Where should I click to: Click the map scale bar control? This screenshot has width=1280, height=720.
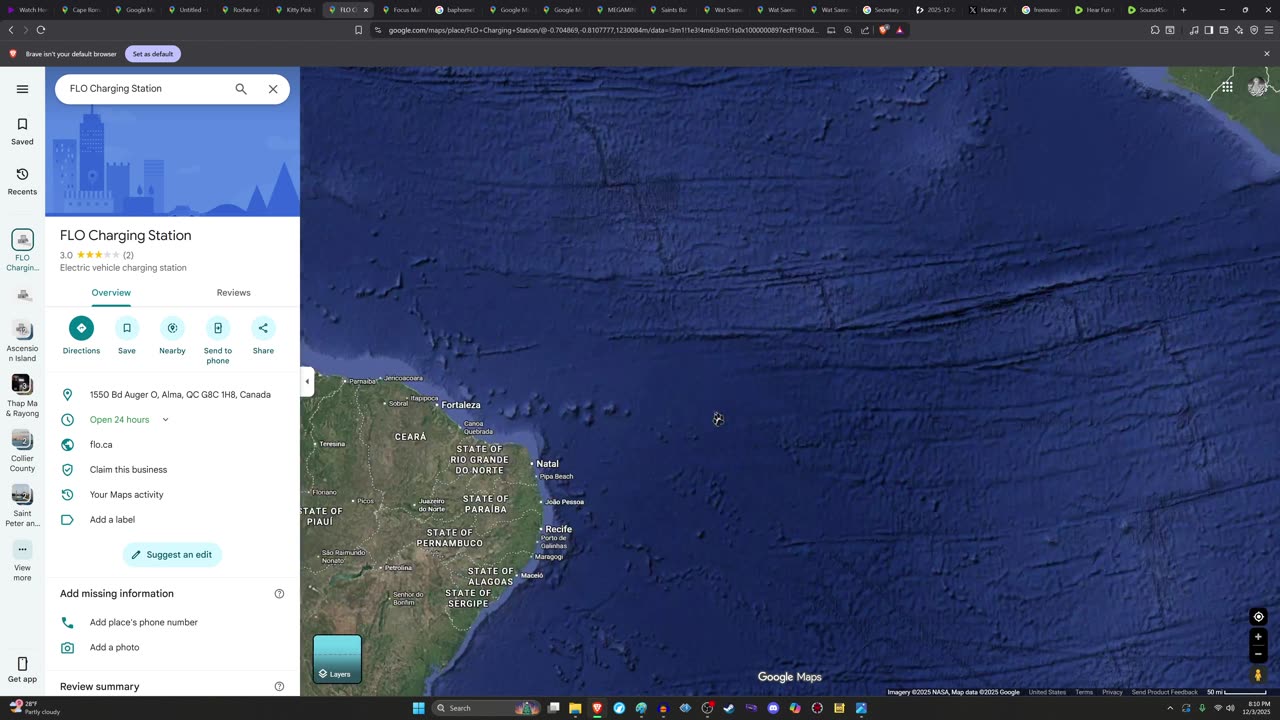[1236, 692]
